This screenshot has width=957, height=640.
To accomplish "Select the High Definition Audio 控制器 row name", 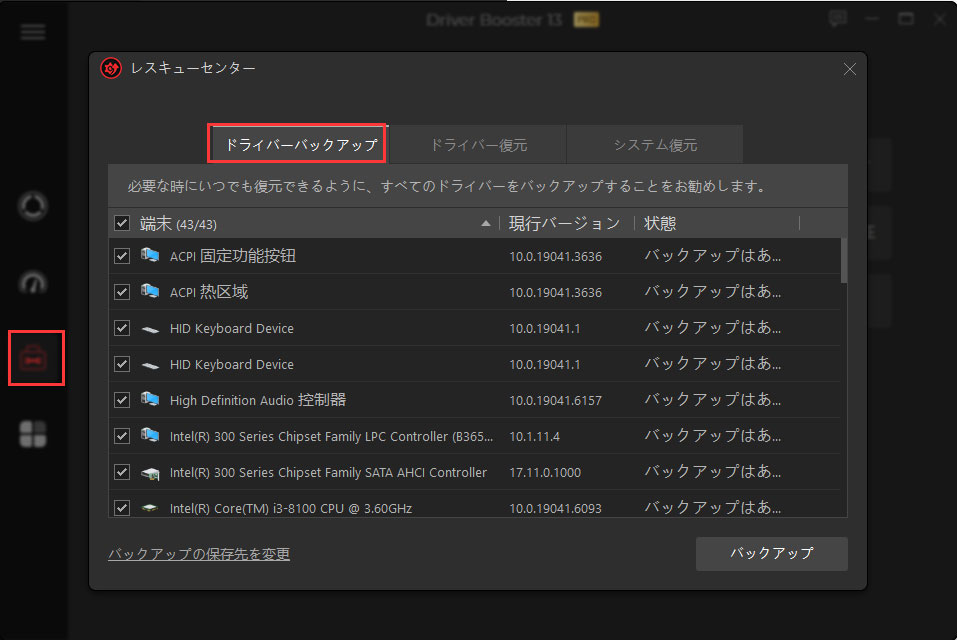I will pyautogui.click(x=258, y=400).
